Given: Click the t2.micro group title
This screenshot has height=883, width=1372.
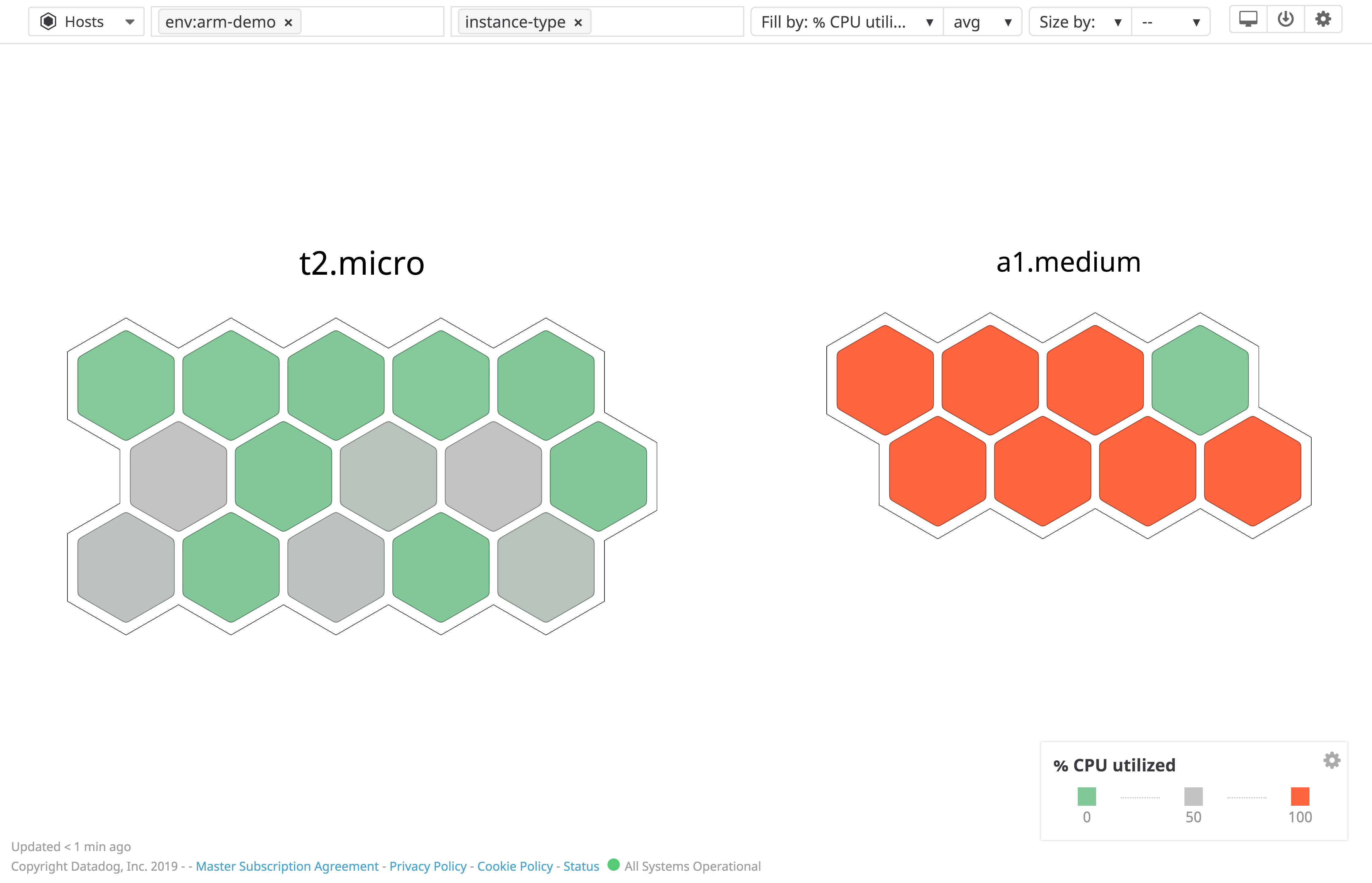Looking at the screenshot, I should click(362, 263).
